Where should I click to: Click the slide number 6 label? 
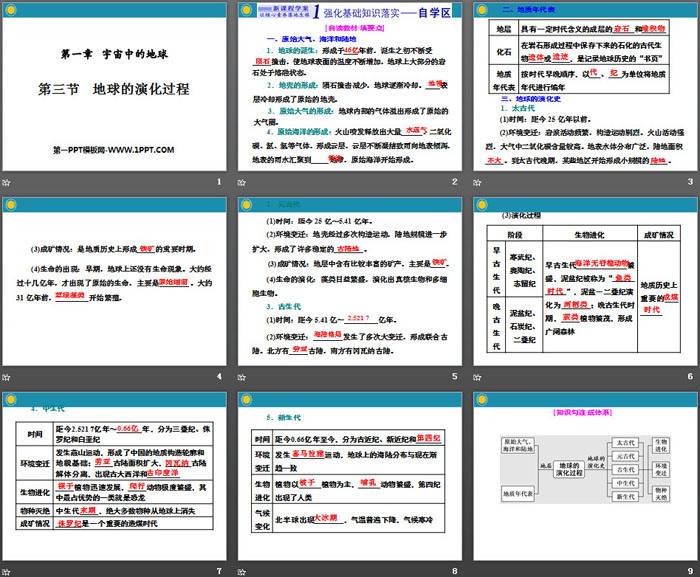(x=689, y=377)
